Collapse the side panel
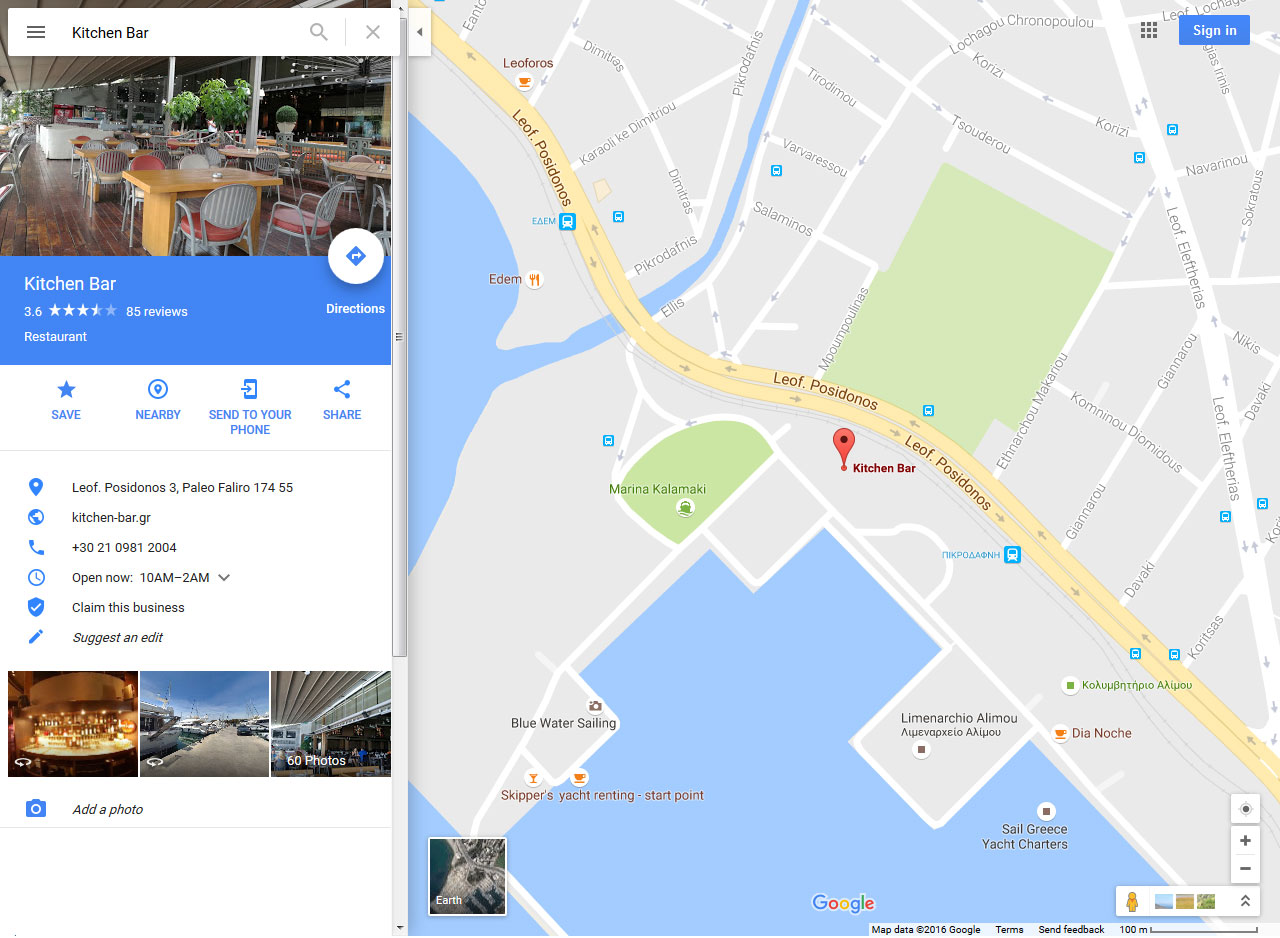This screenshot has height=938, width=1280. (x=419, y=32)
